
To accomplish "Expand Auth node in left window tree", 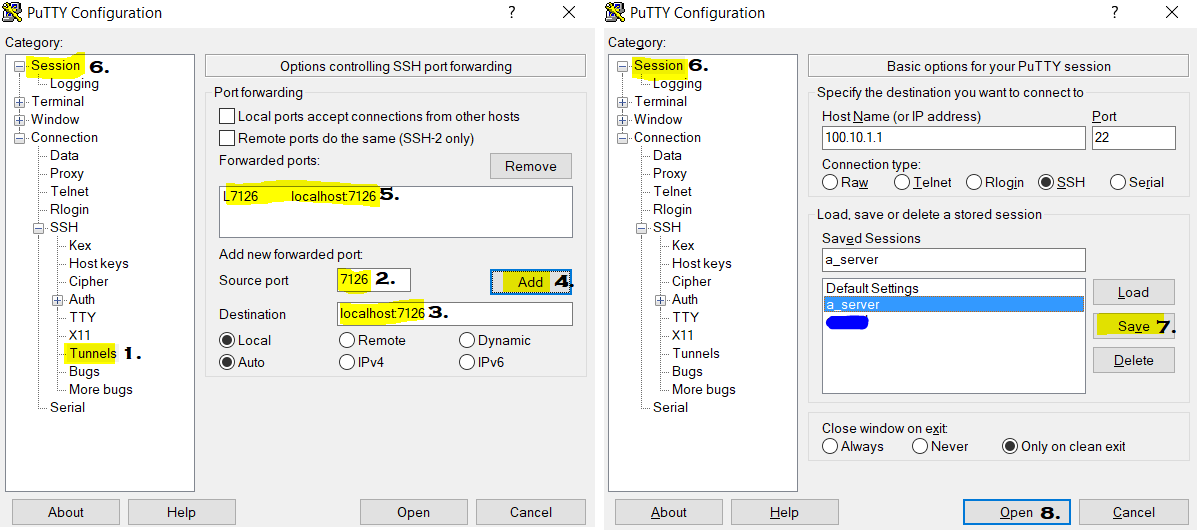I will (x=57, y=300).
